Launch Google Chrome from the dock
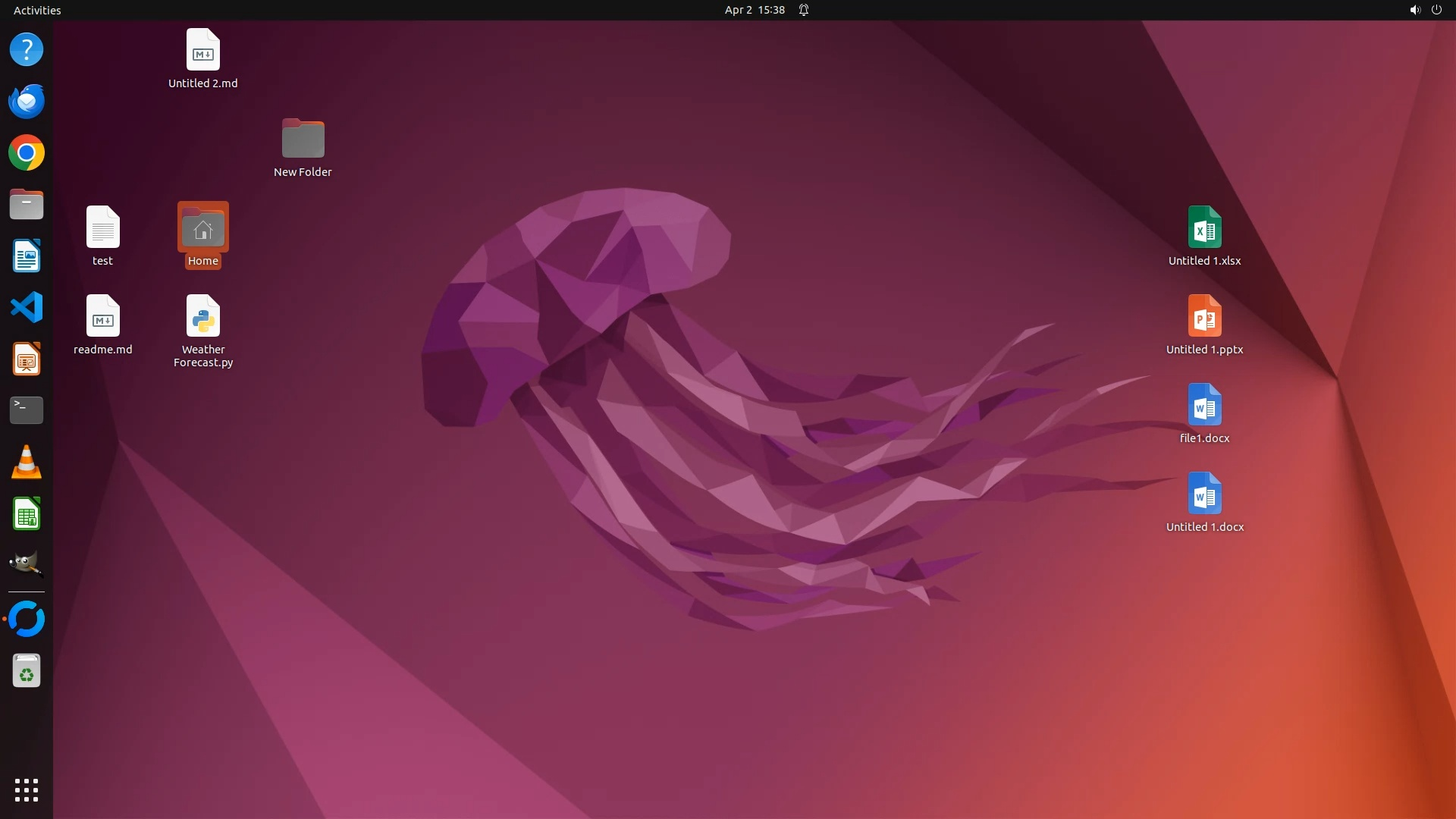This screenshot has width=1456, height=819. point(27,153)
